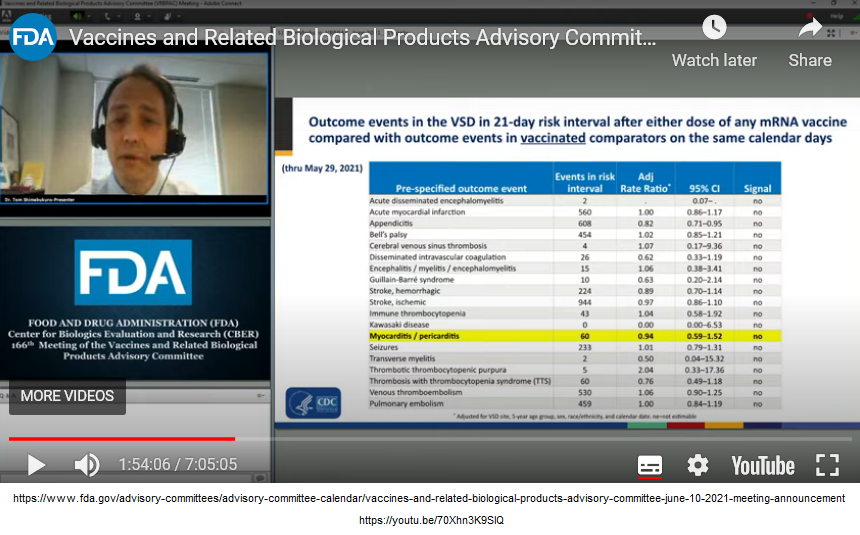Click the CDC logo on the slide
The image size is (860, 535).
pyautogui.click(x=313, y=403)
